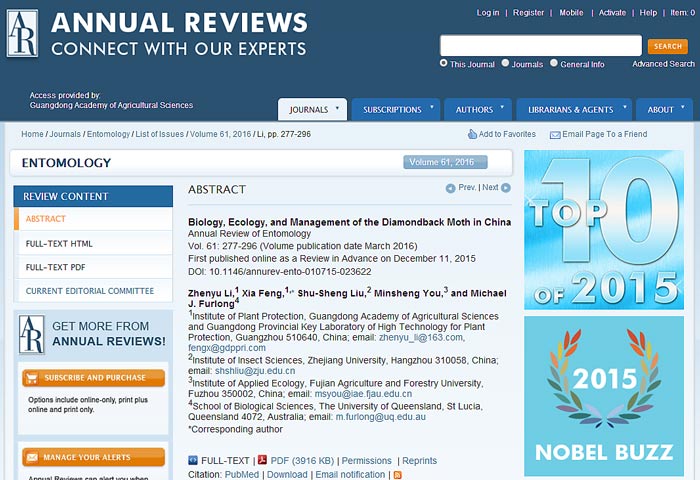The width and height of the screenshot is (700, 480).
Task: Go to previous article using Prev arrow
Action: coord(451,188)
